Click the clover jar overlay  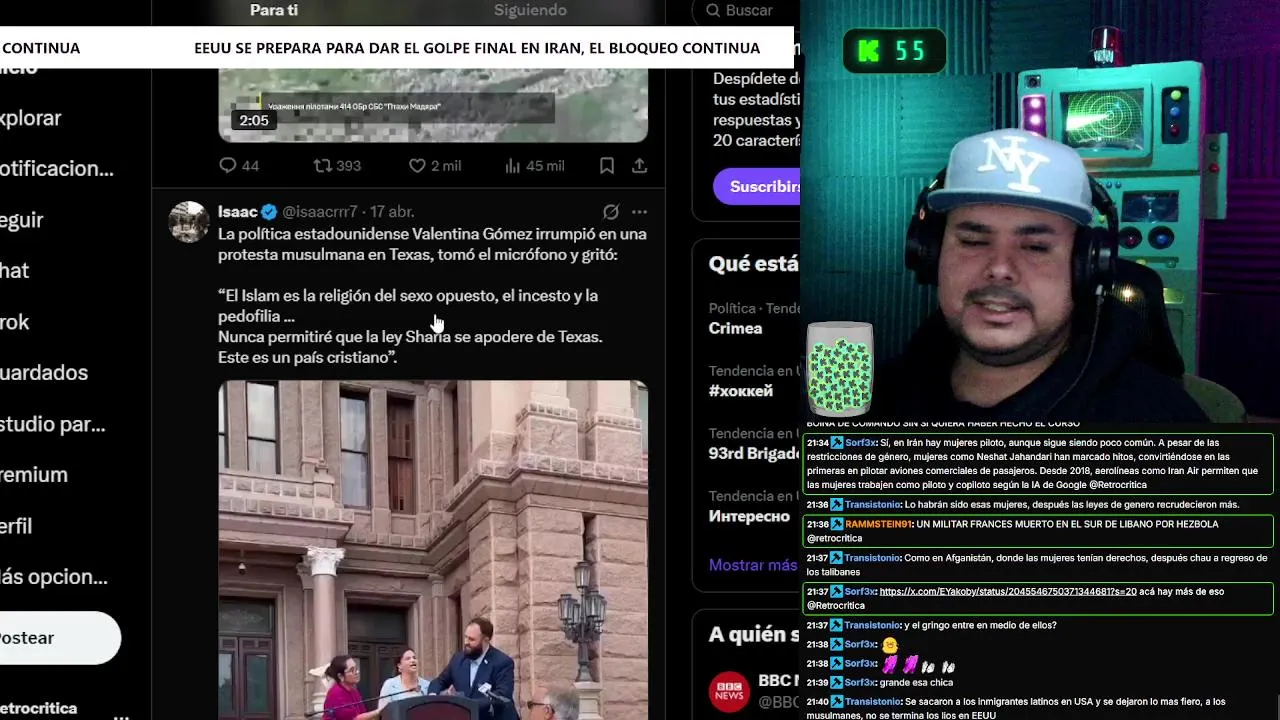[840, 369]
